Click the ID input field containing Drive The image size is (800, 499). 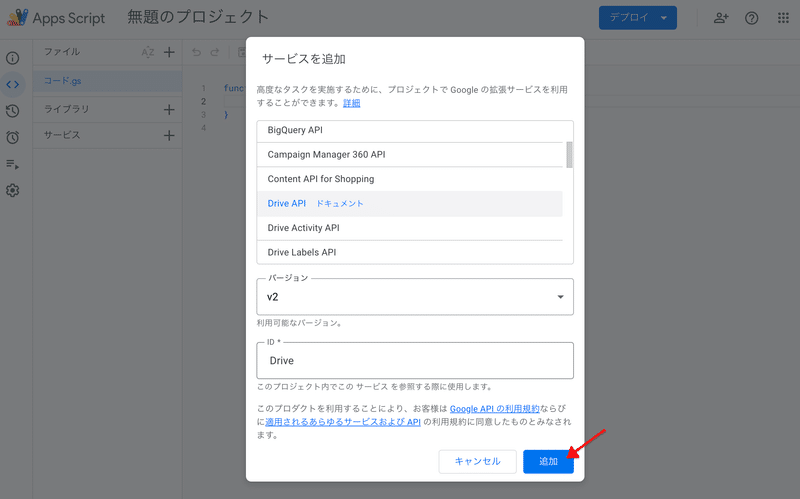coord(415,361)
